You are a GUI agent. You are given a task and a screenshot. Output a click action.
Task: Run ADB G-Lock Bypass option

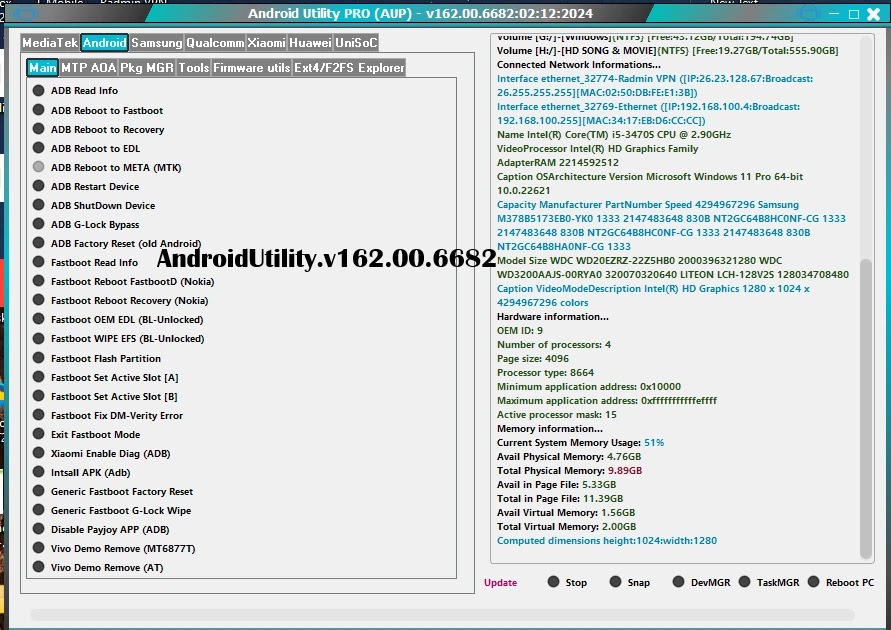[86, 224]
